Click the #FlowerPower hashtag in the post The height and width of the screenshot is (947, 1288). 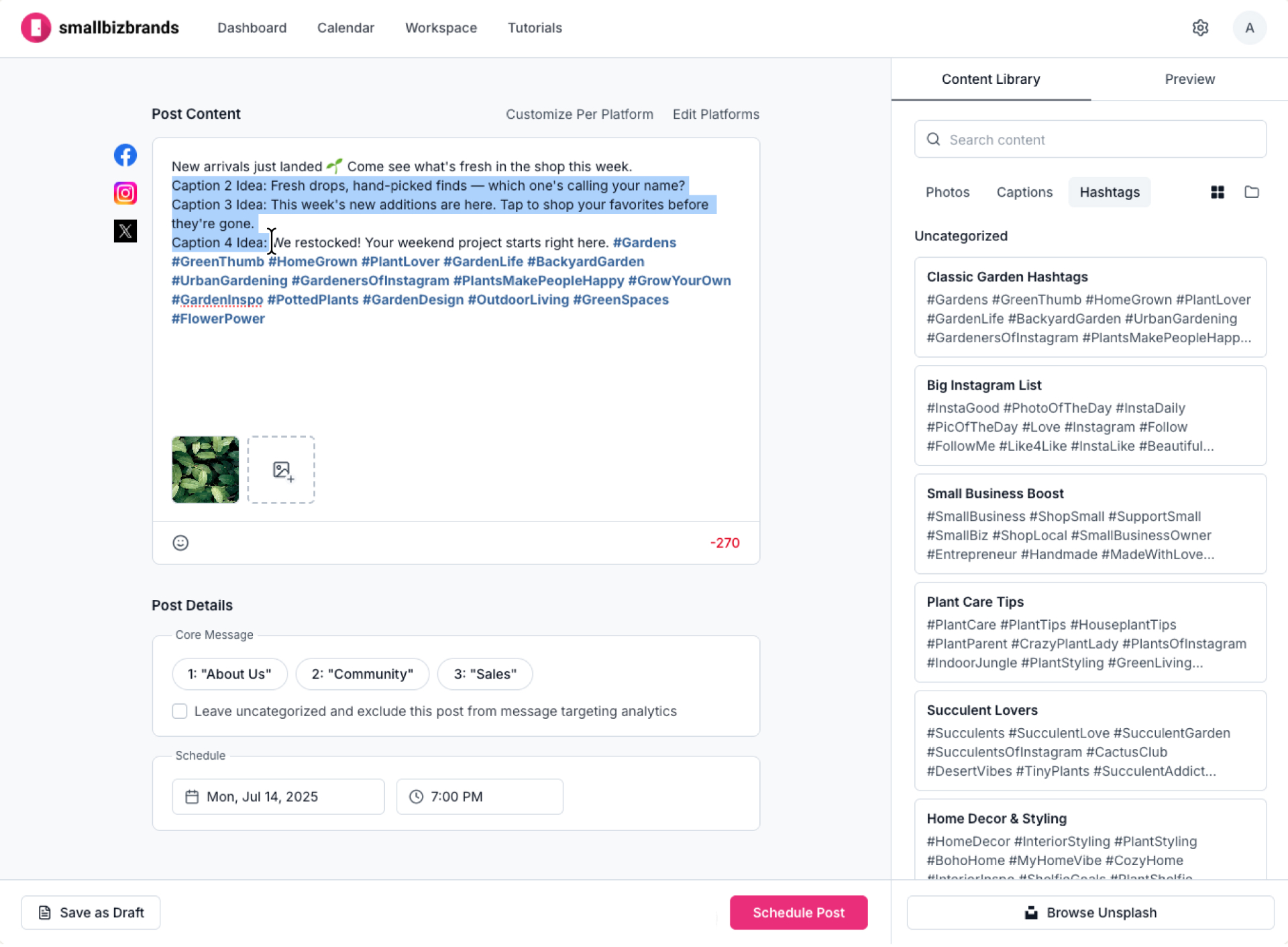[218, 319]
